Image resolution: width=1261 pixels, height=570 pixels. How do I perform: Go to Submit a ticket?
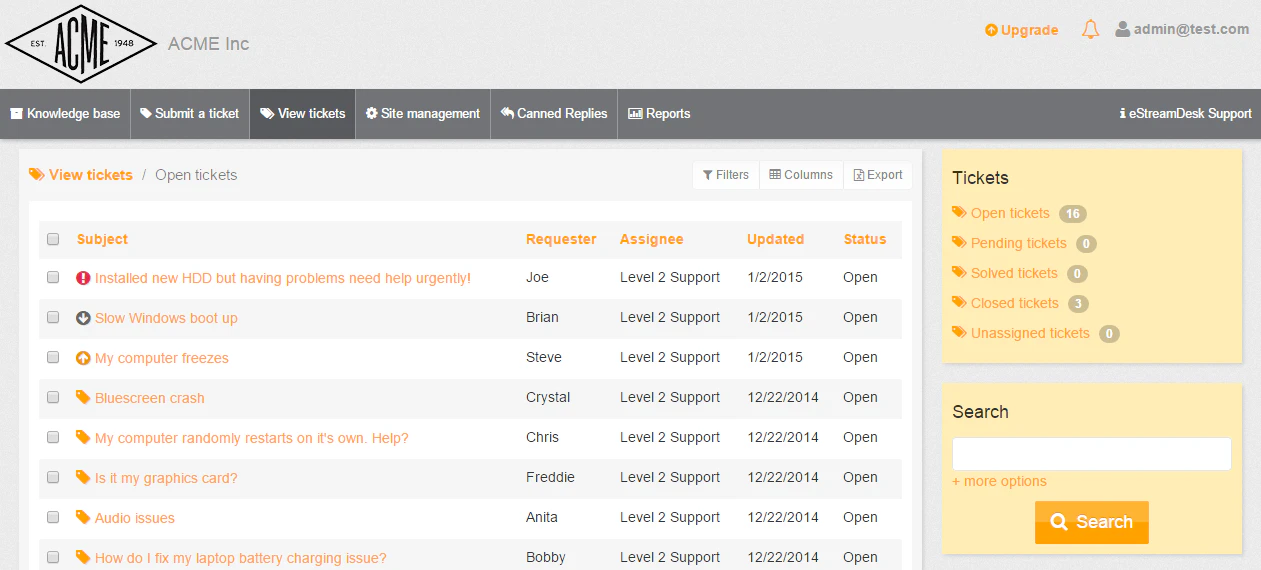tap(190, 114)
